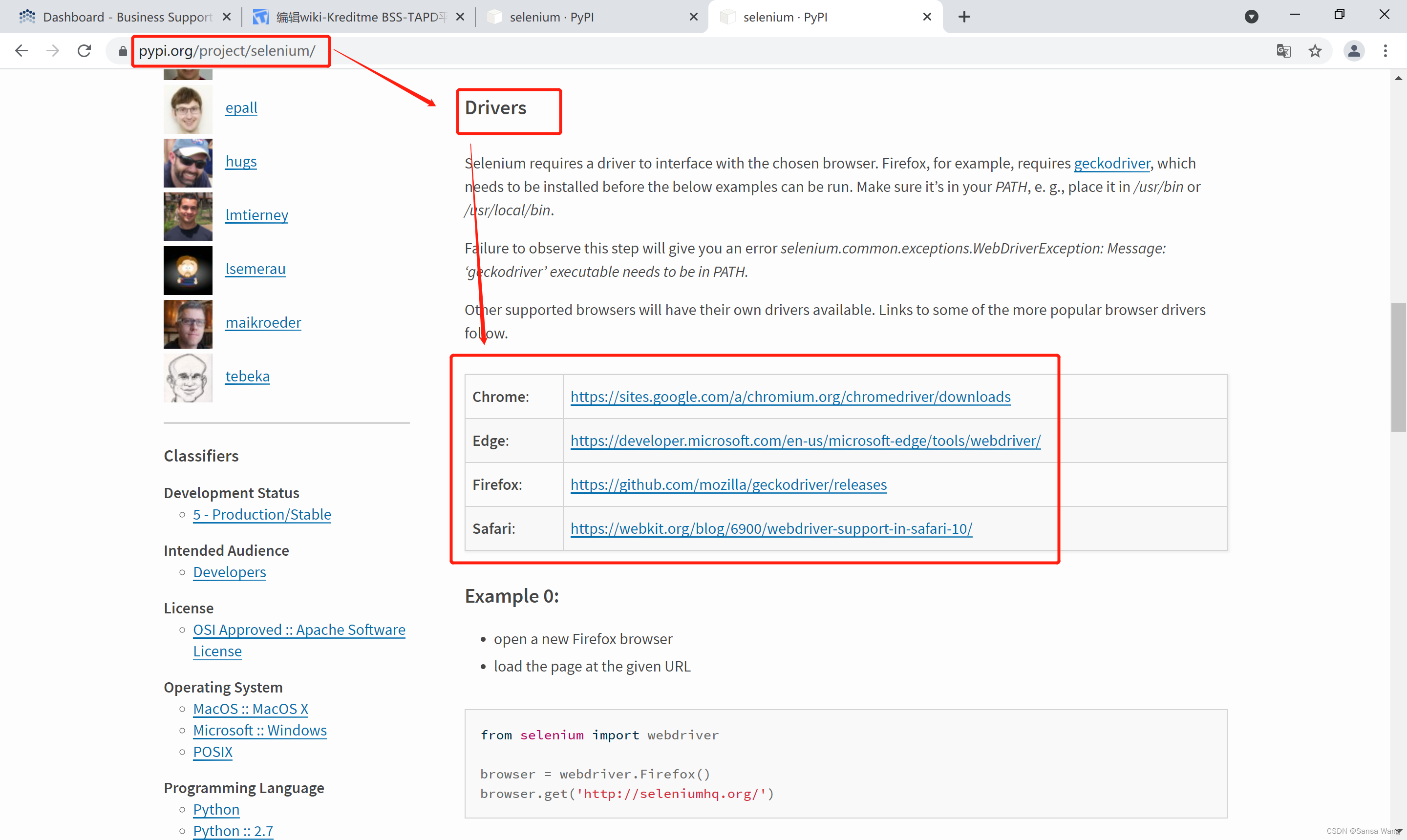
Task: Bookmark this page with star icon
Action: 1315,51
